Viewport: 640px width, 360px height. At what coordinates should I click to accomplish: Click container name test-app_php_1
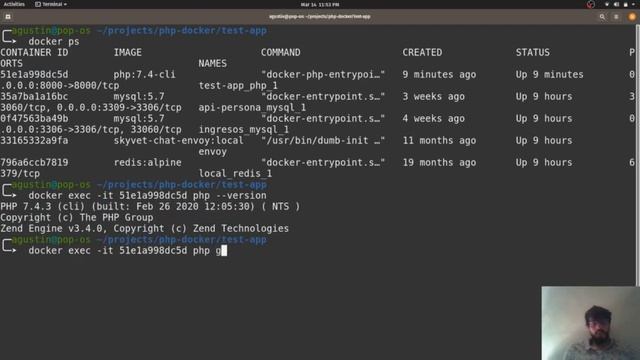click(238, 85)
